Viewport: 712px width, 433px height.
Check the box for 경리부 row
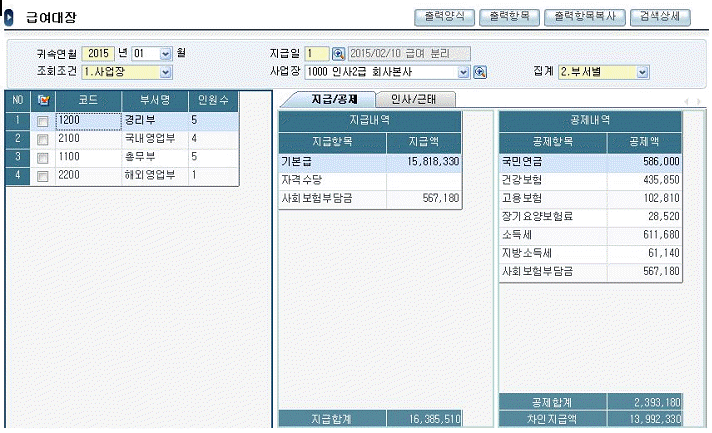42,121
